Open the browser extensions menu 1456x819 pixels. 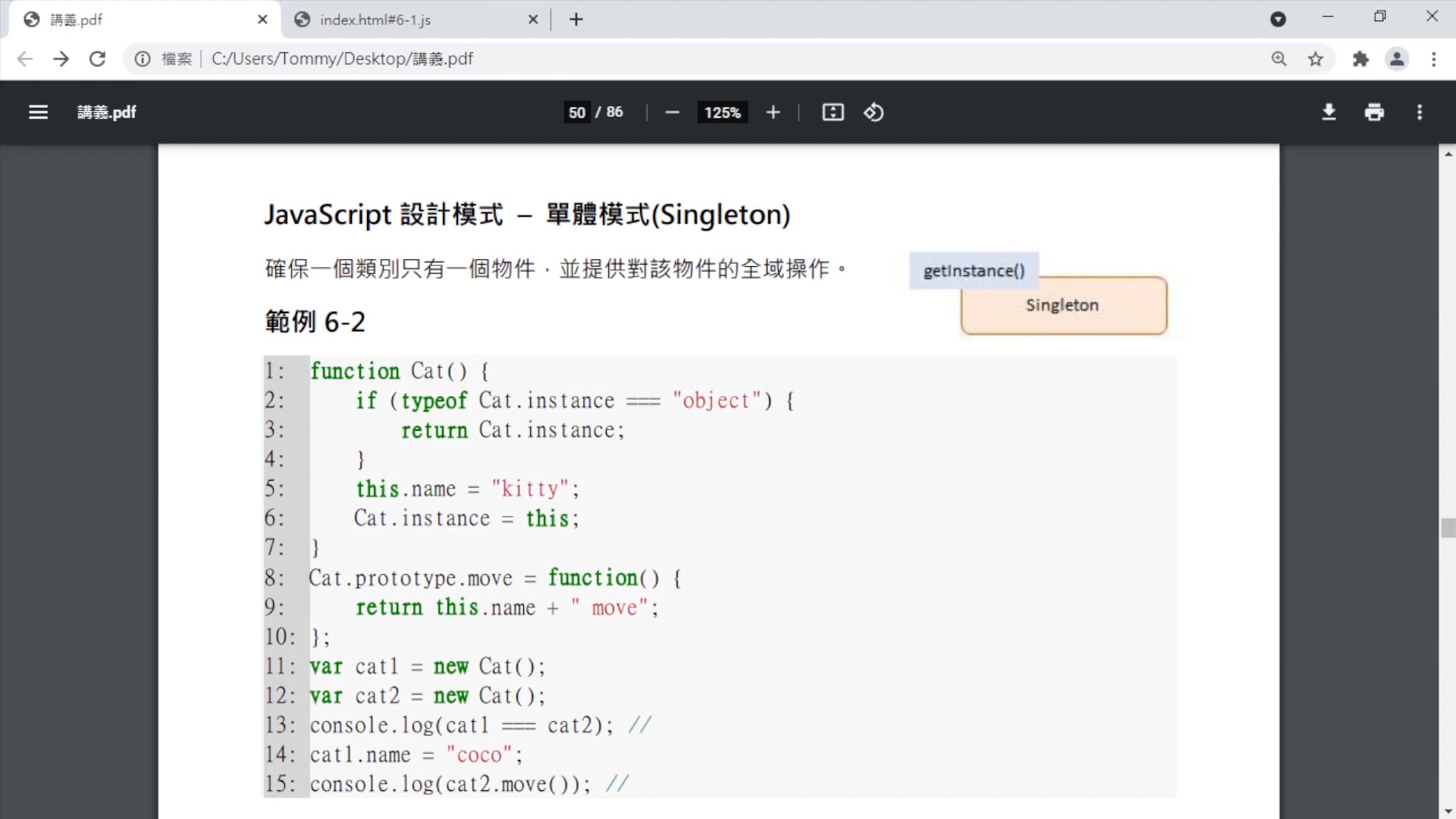[x=1360, y=59]
